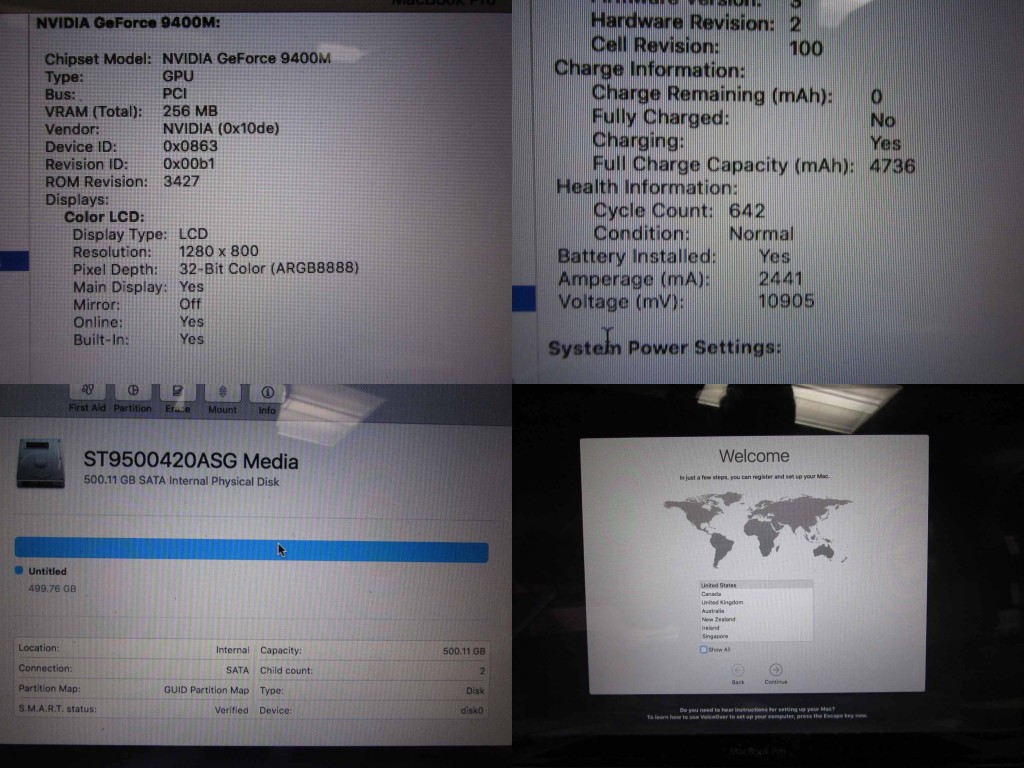Click the Back arrow in the Welcome setup
This screenshot has width=1024, height=768.
[738, 670]
